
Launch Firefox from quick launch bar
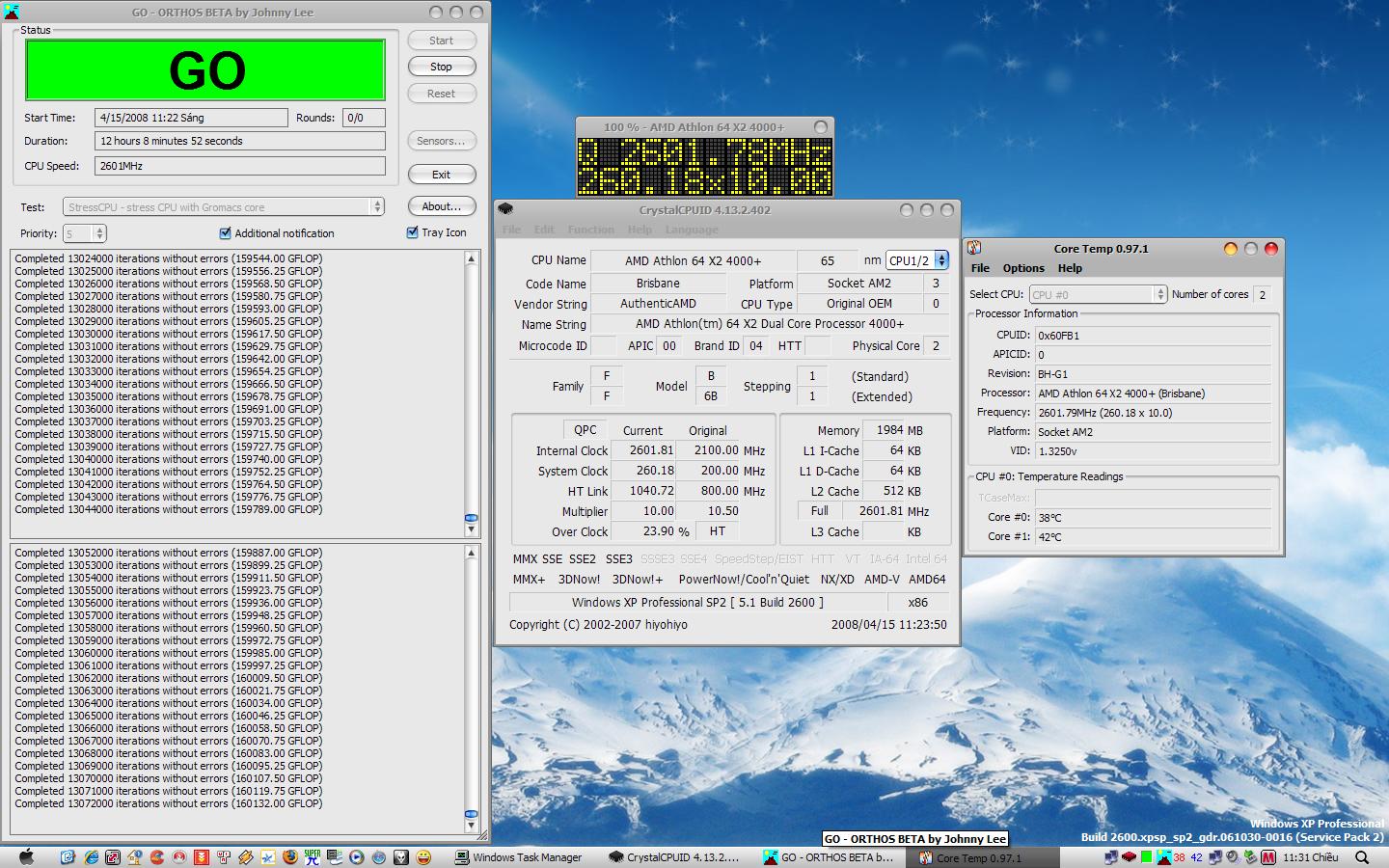pyautogui.click(x=290, y=857)
